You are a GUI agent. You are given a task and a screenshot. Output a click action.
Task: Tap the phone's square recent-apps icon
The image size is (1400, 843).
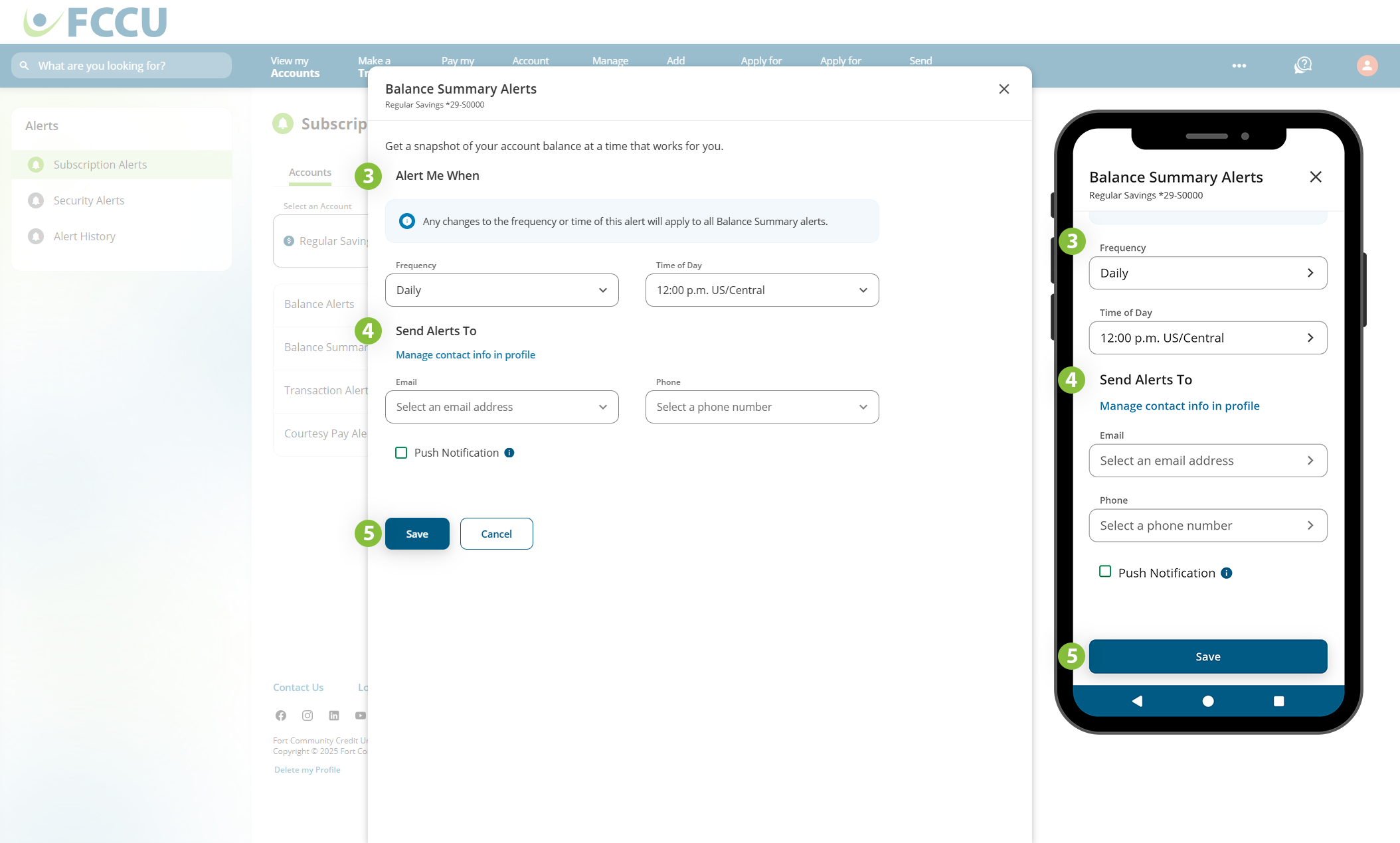[x=1278, y=701]
